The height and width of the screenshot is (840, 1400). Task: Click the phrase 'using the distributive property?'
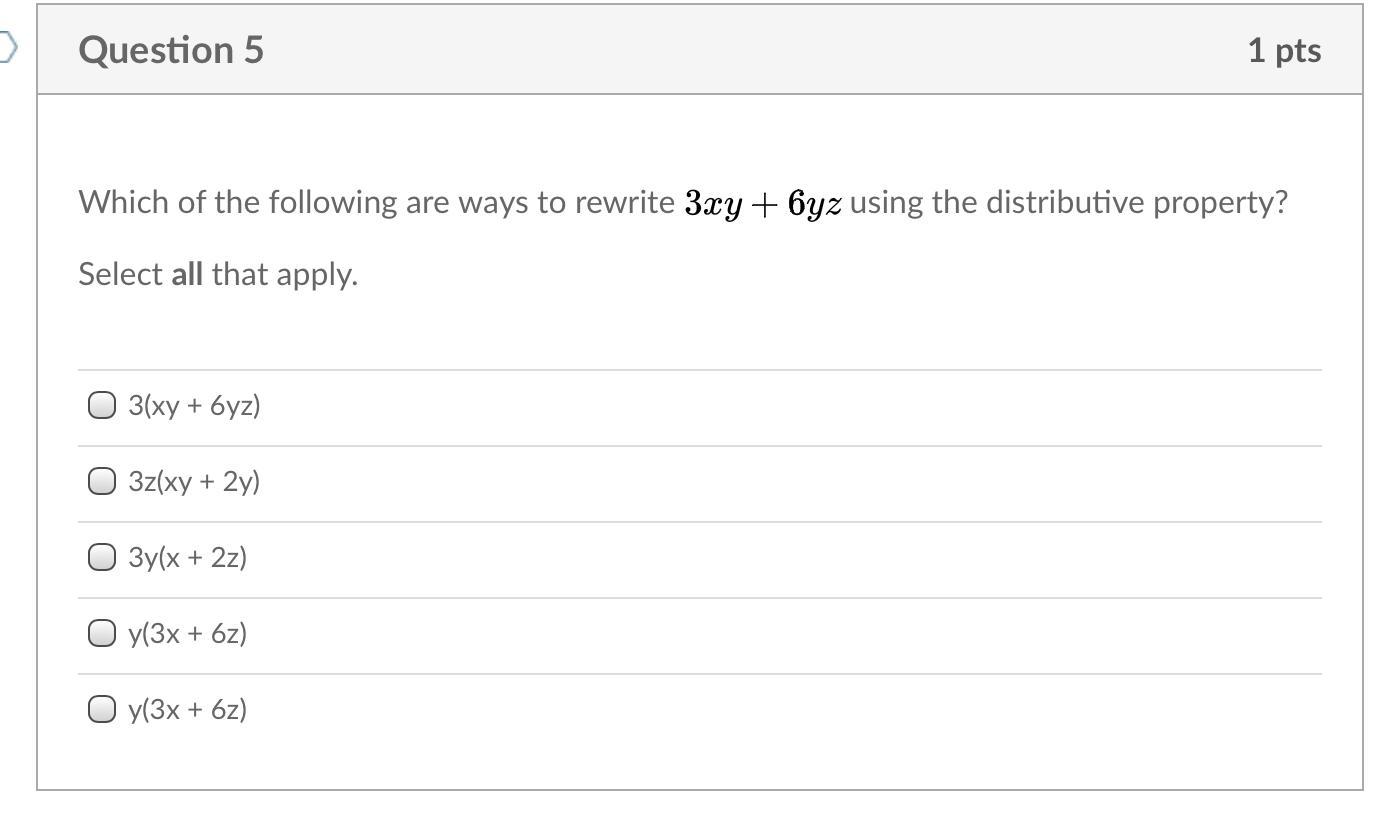(x=1069, y=202)
